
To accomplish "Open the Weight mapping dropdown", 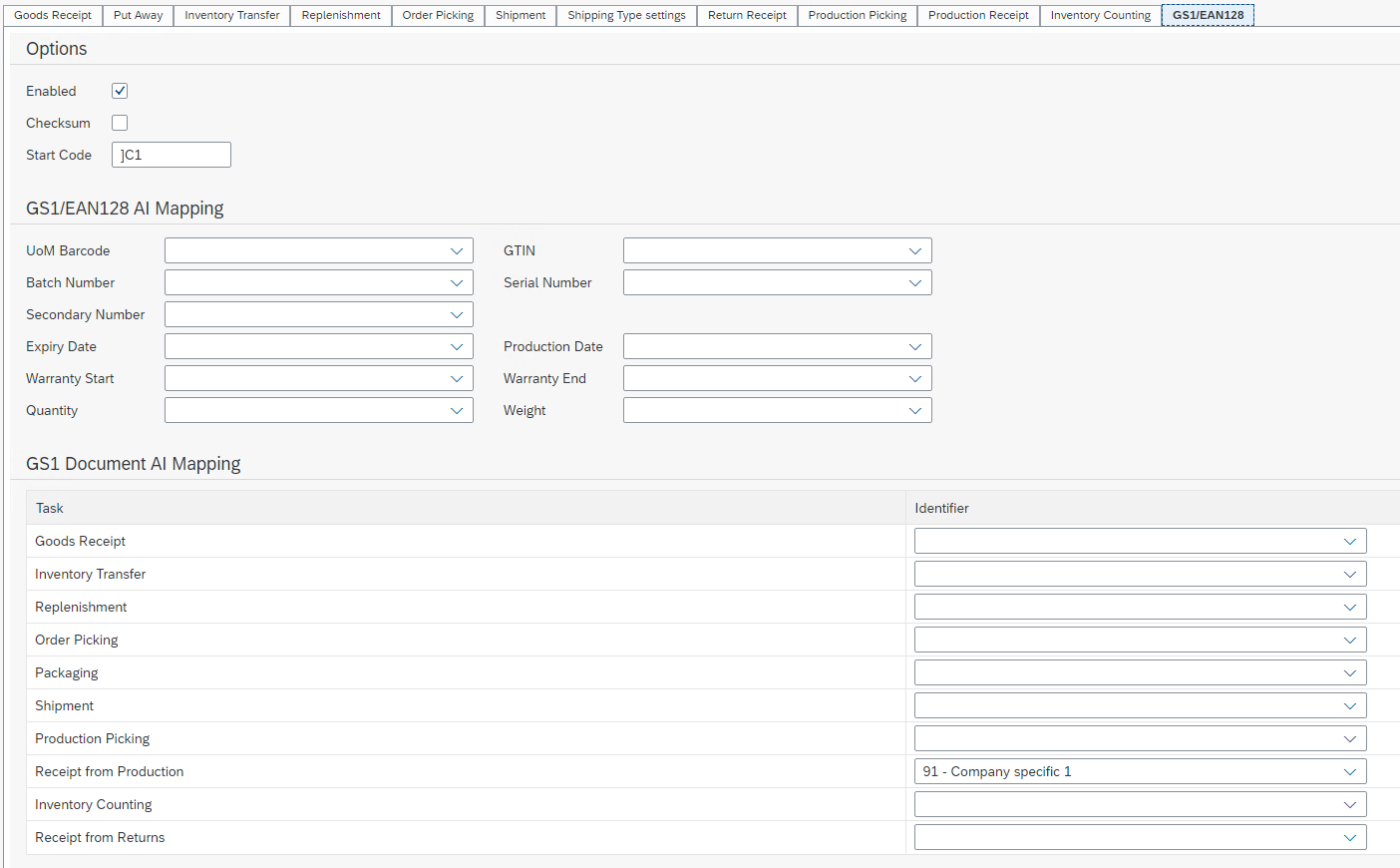I will coord(777,410).
